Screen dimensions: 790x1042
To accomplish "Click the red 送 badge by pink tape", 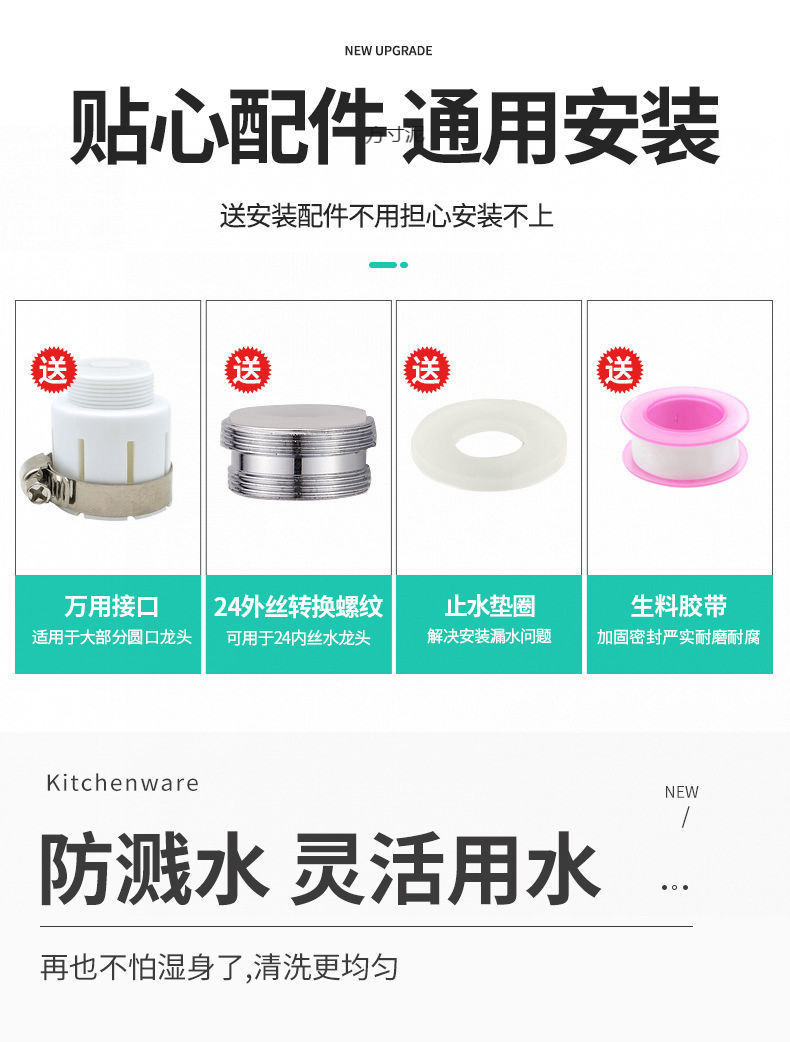I will [620, 370].
